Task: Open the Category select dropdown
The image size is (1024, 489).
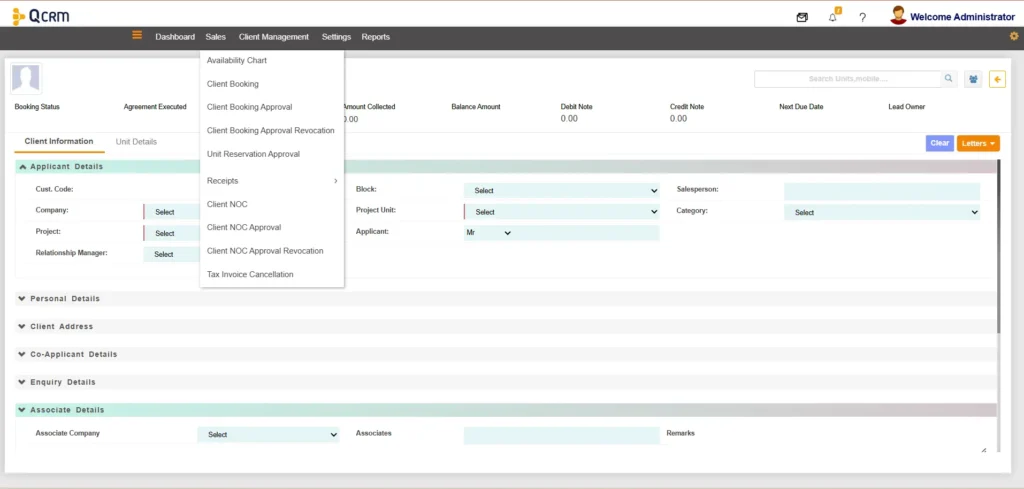Action: [x=882, y=212]
